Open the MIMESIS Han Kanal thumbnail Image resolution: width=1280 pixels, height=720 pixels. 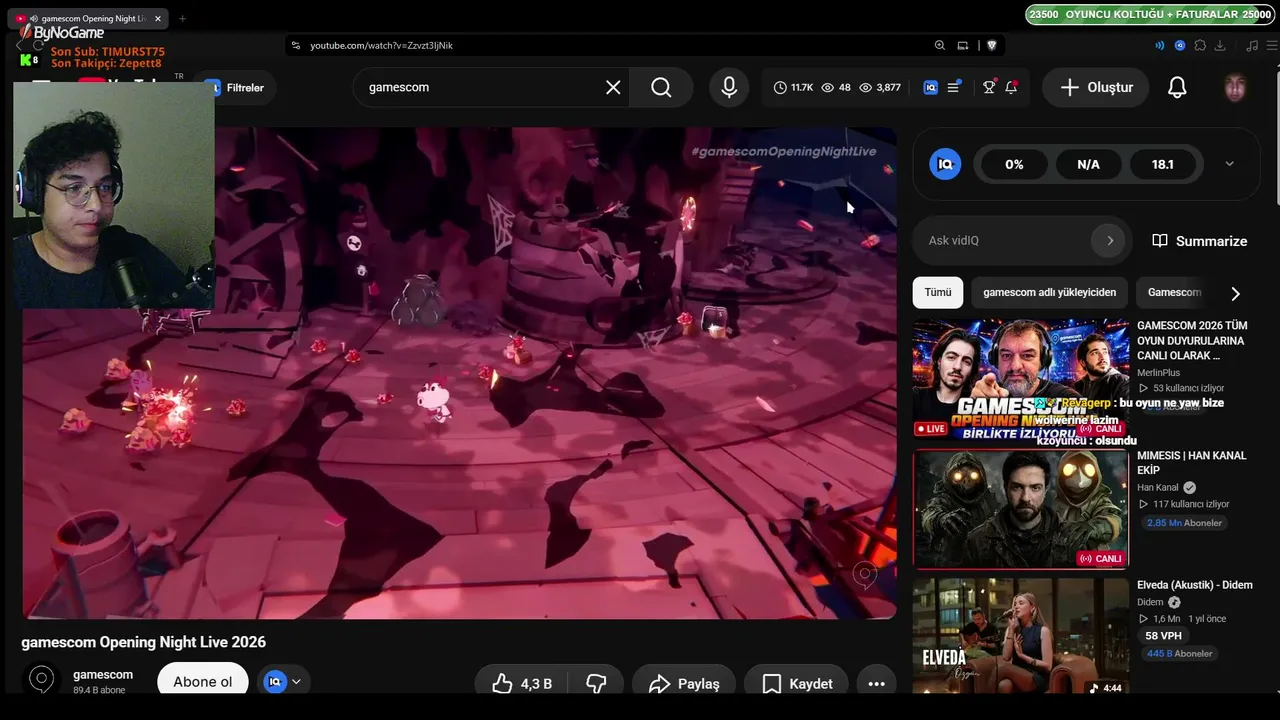pos(1020,509)
